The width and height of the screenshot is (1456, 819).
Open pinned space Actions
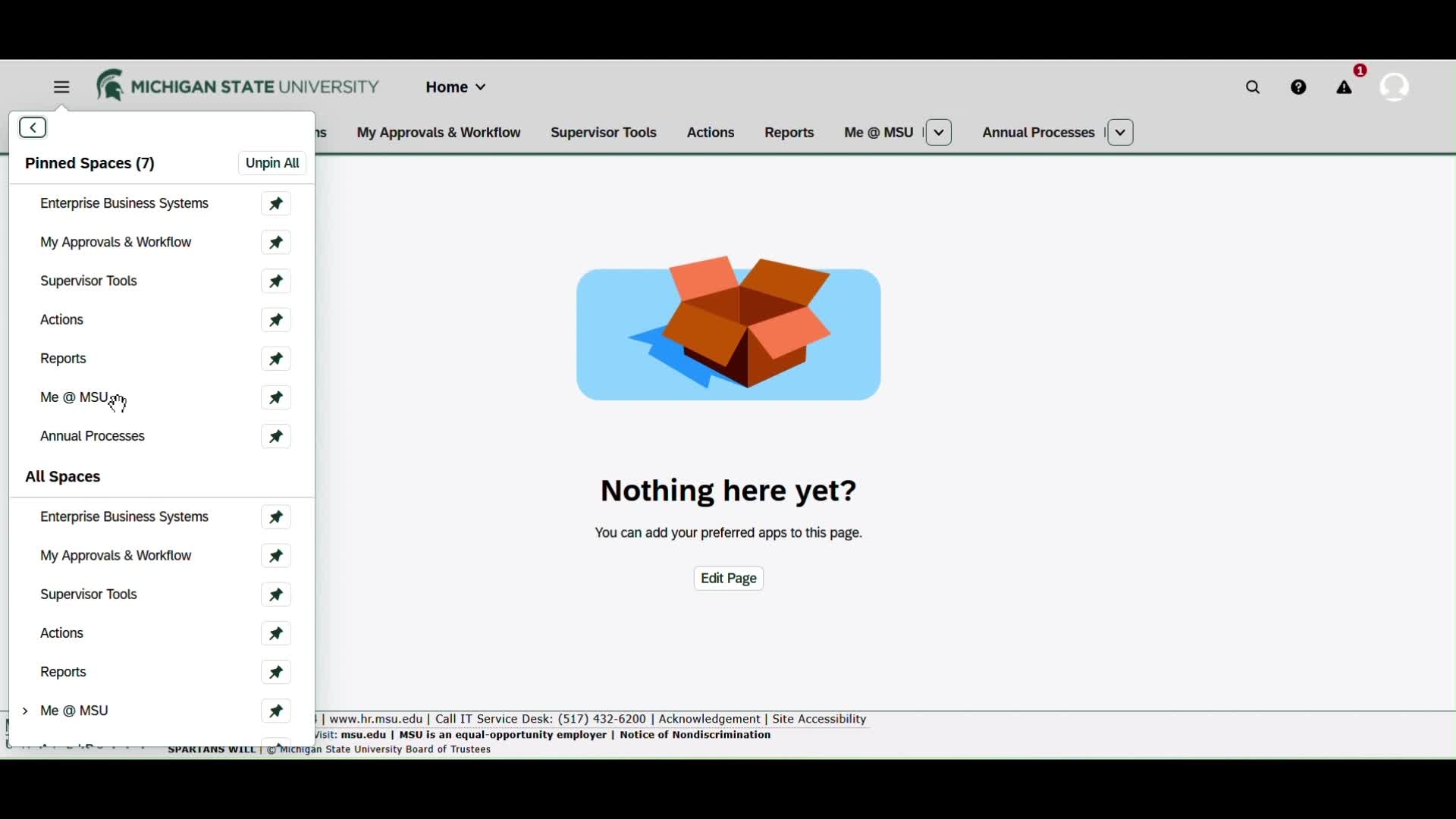click(x=62, y=321)
